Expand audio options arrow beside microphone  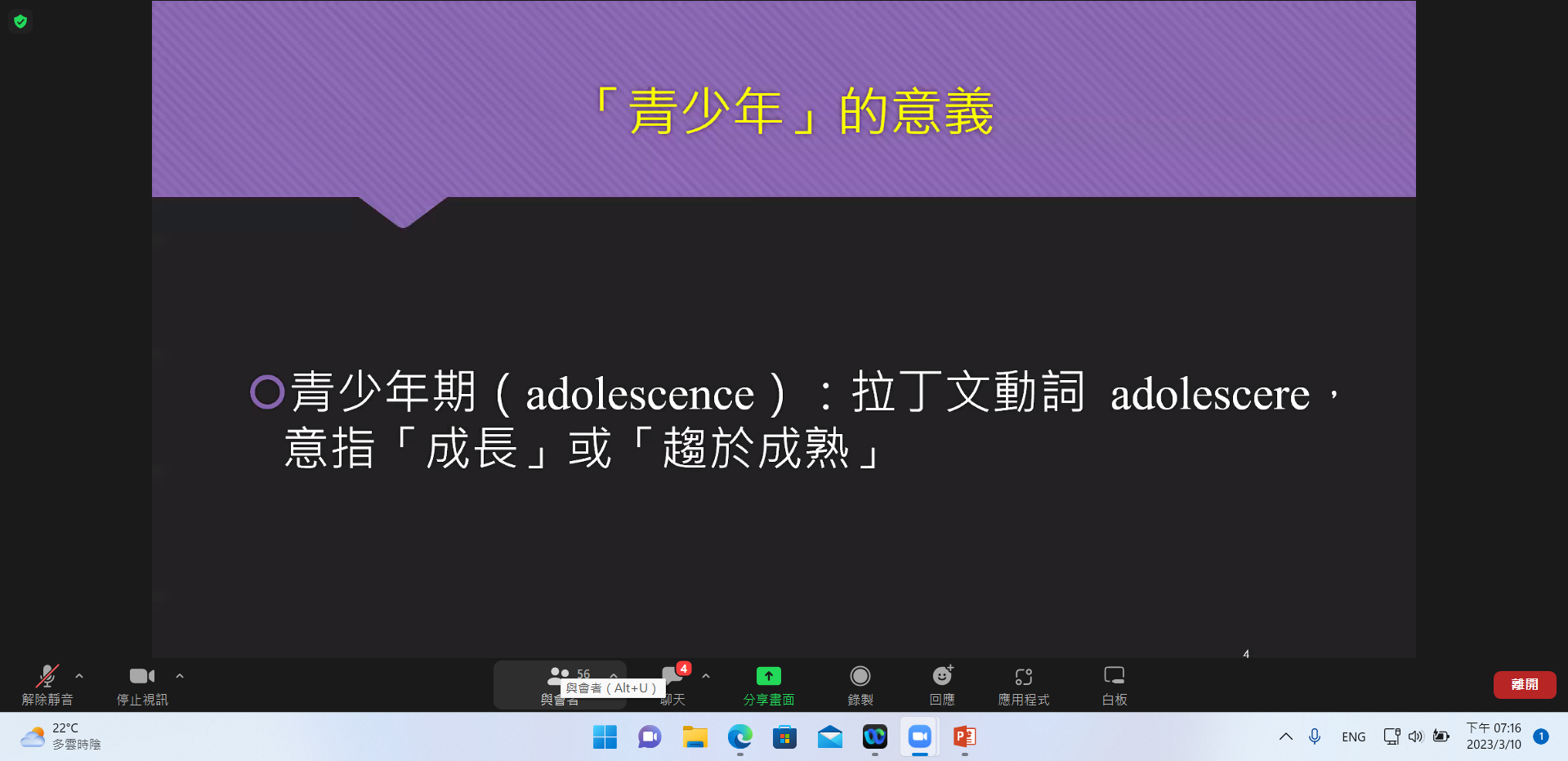pos(79,676)
